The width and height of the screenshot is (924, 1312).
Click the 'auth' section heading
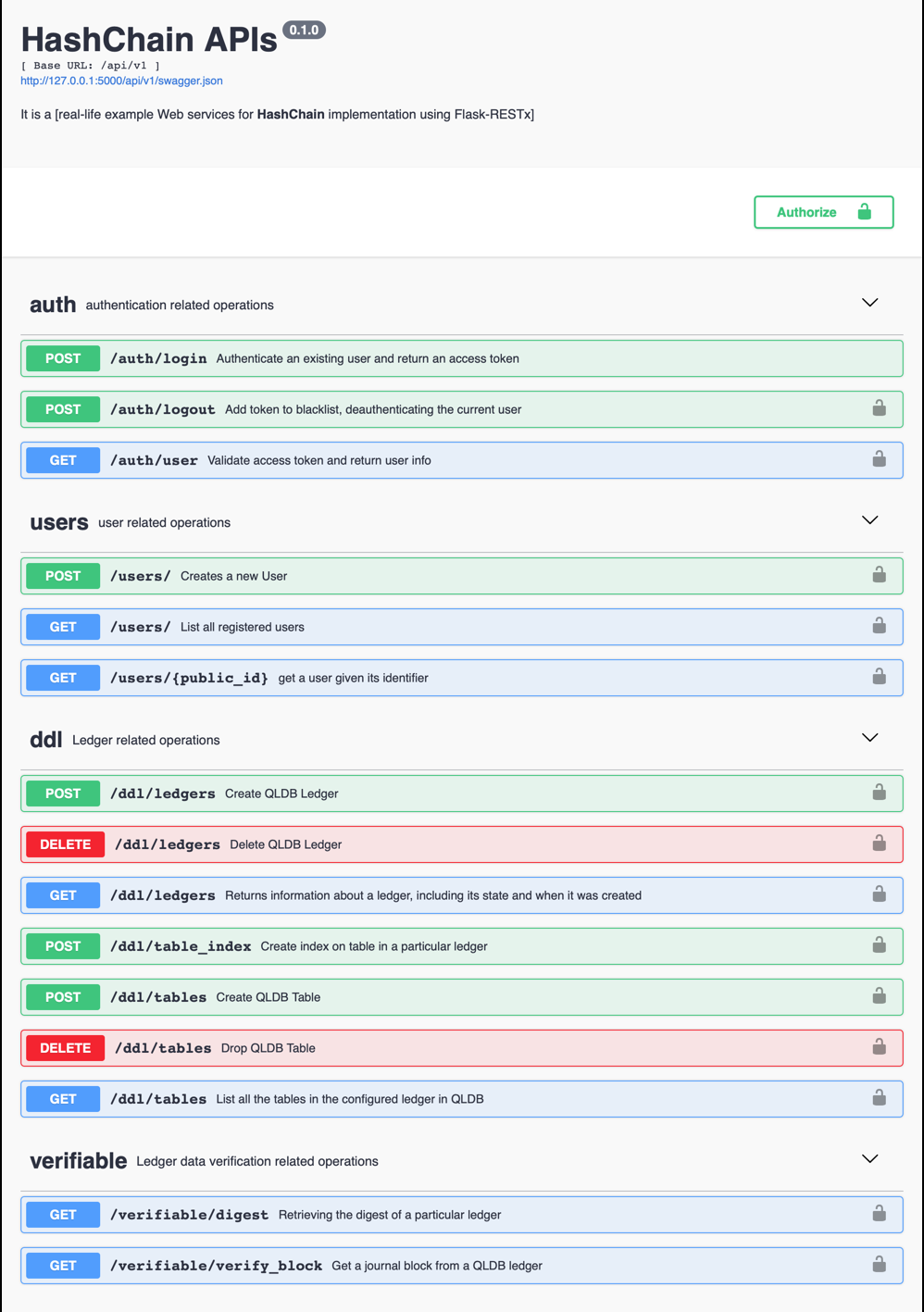(53, 305)
